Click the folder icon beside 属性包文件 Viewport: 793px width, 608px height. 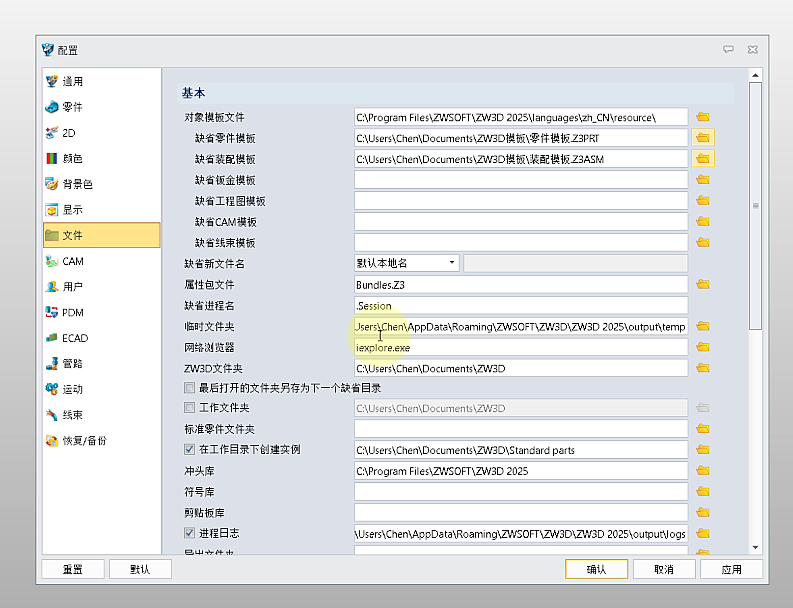[x=703, y=284]
